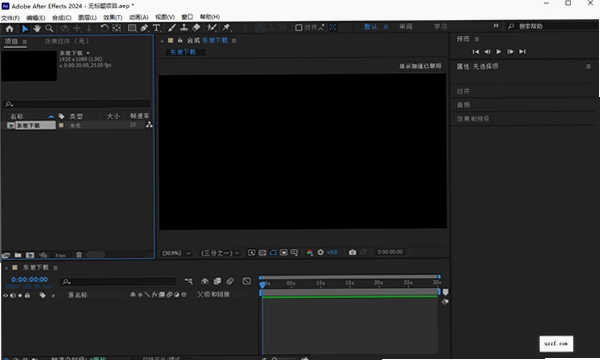Create a new folder in project panel

pos(18,255)
